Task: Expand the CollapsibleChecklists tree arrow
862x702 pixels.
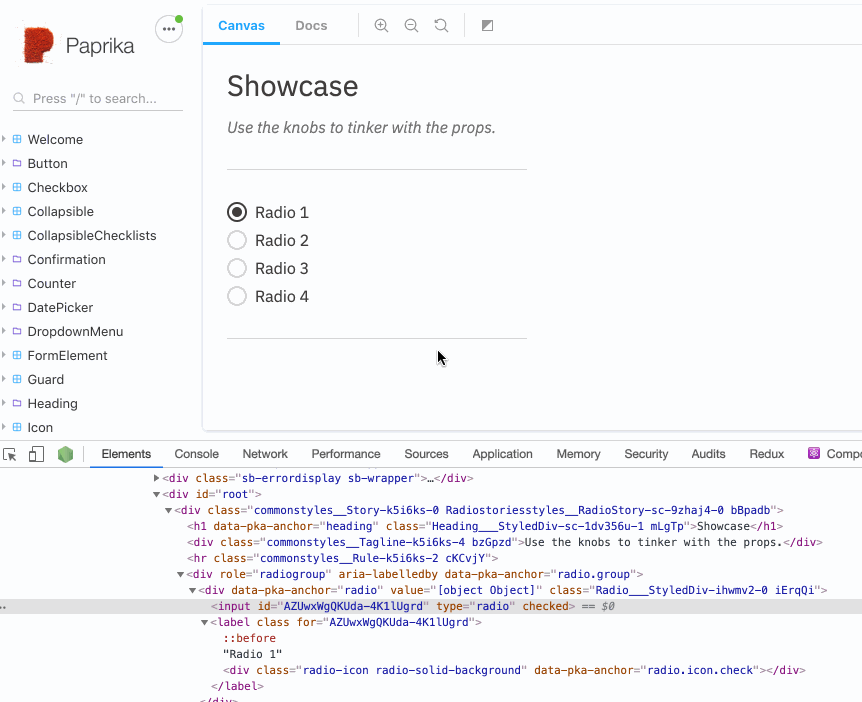Action: click(x=3, y=235)
